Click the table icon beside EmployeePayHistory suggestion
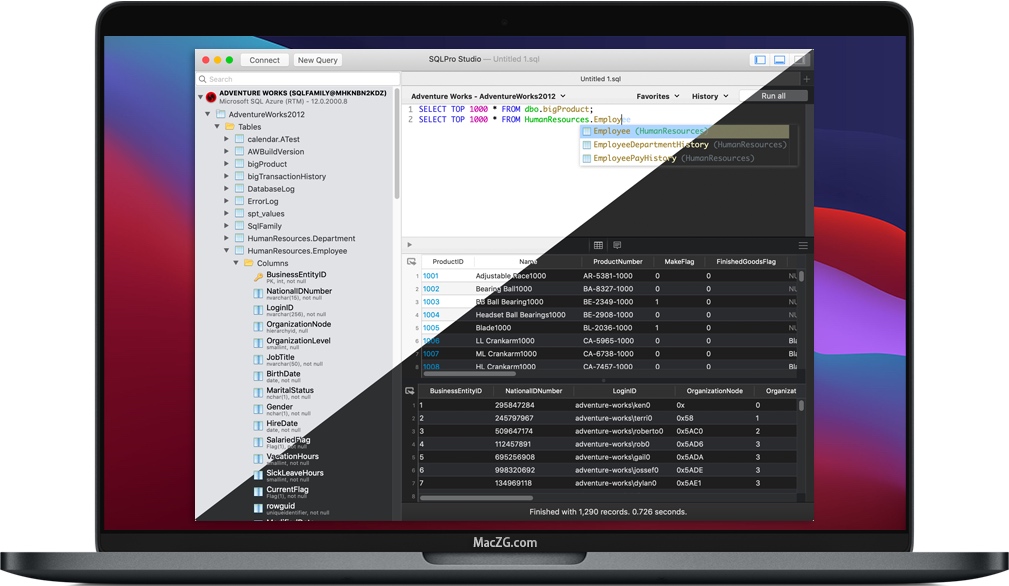This screenshot has height=586, width=1009. [x=586, y=158]
